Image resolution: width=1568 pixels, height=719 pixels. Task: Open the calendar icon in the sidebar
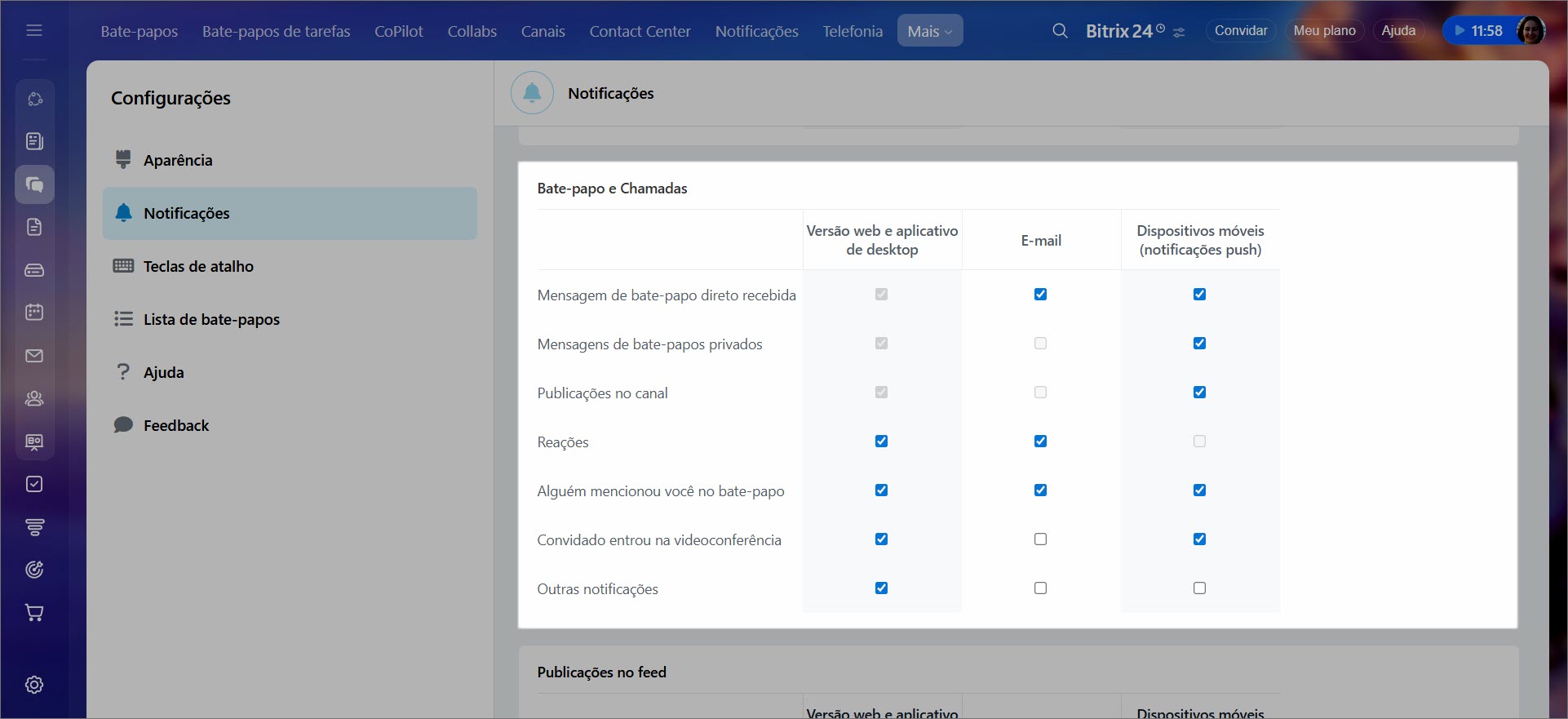(x=34, y=312)
